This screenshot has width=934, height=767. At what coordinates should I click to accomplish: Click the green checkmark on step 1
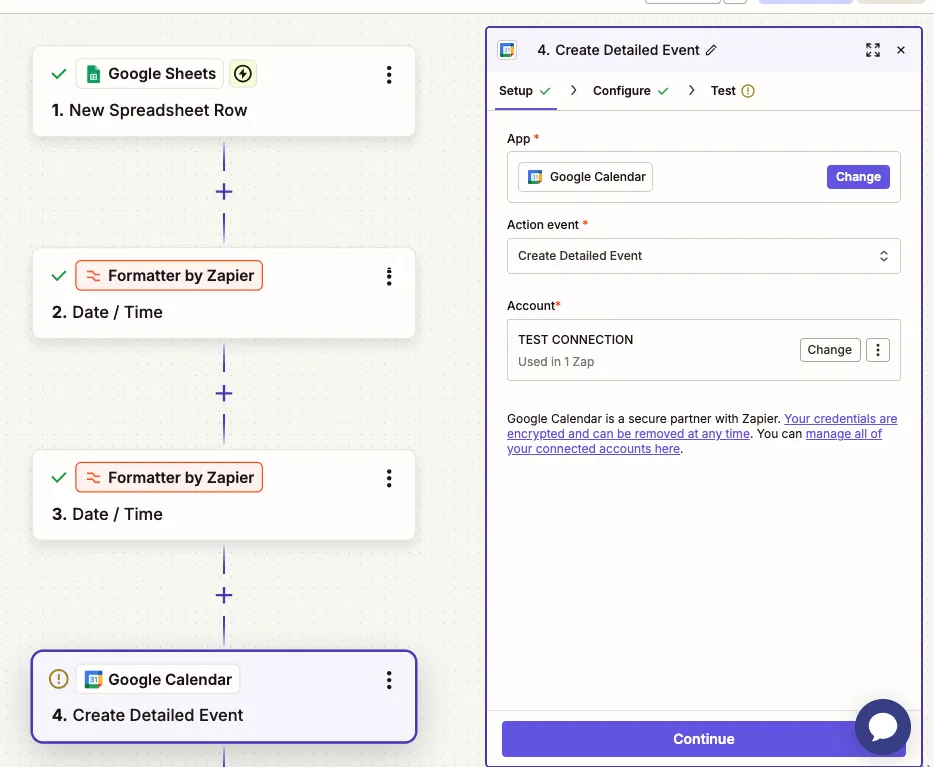tap(58, 74)
